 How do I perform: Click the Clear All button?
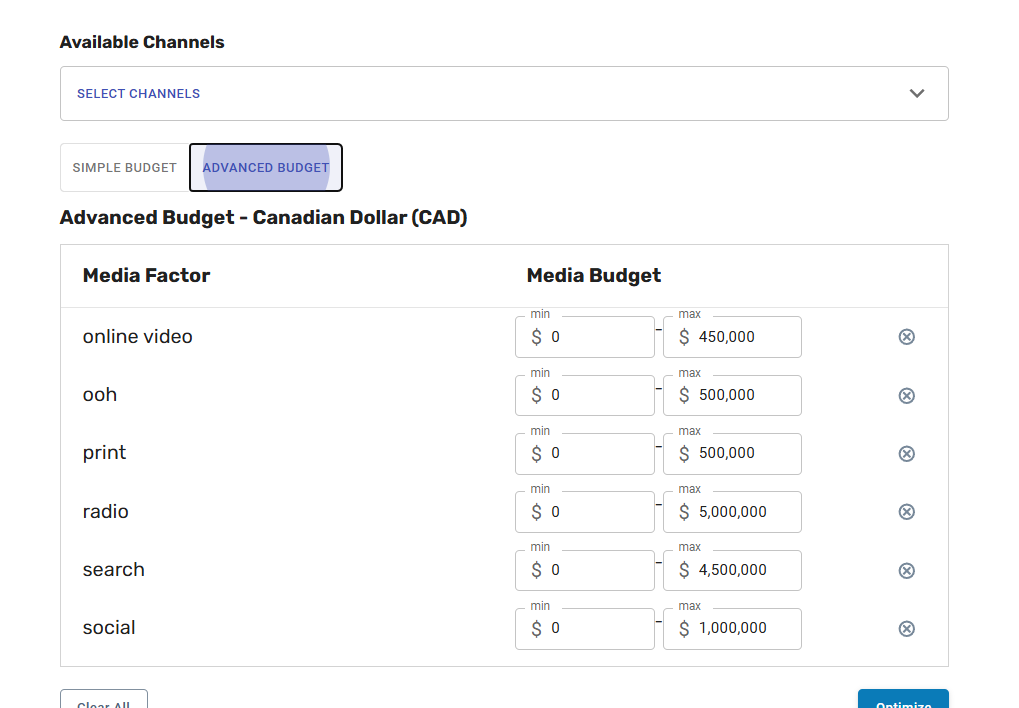104,699
